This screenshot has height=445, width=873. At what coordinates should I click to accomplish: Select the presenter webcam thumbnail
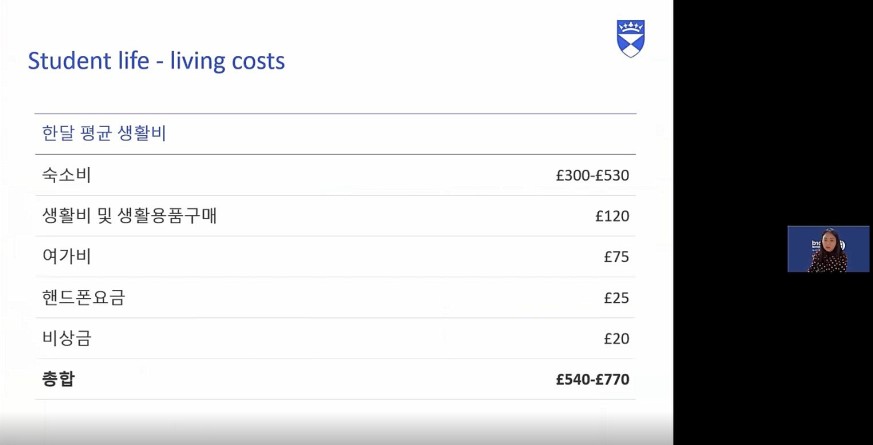(x=828, y=248)
